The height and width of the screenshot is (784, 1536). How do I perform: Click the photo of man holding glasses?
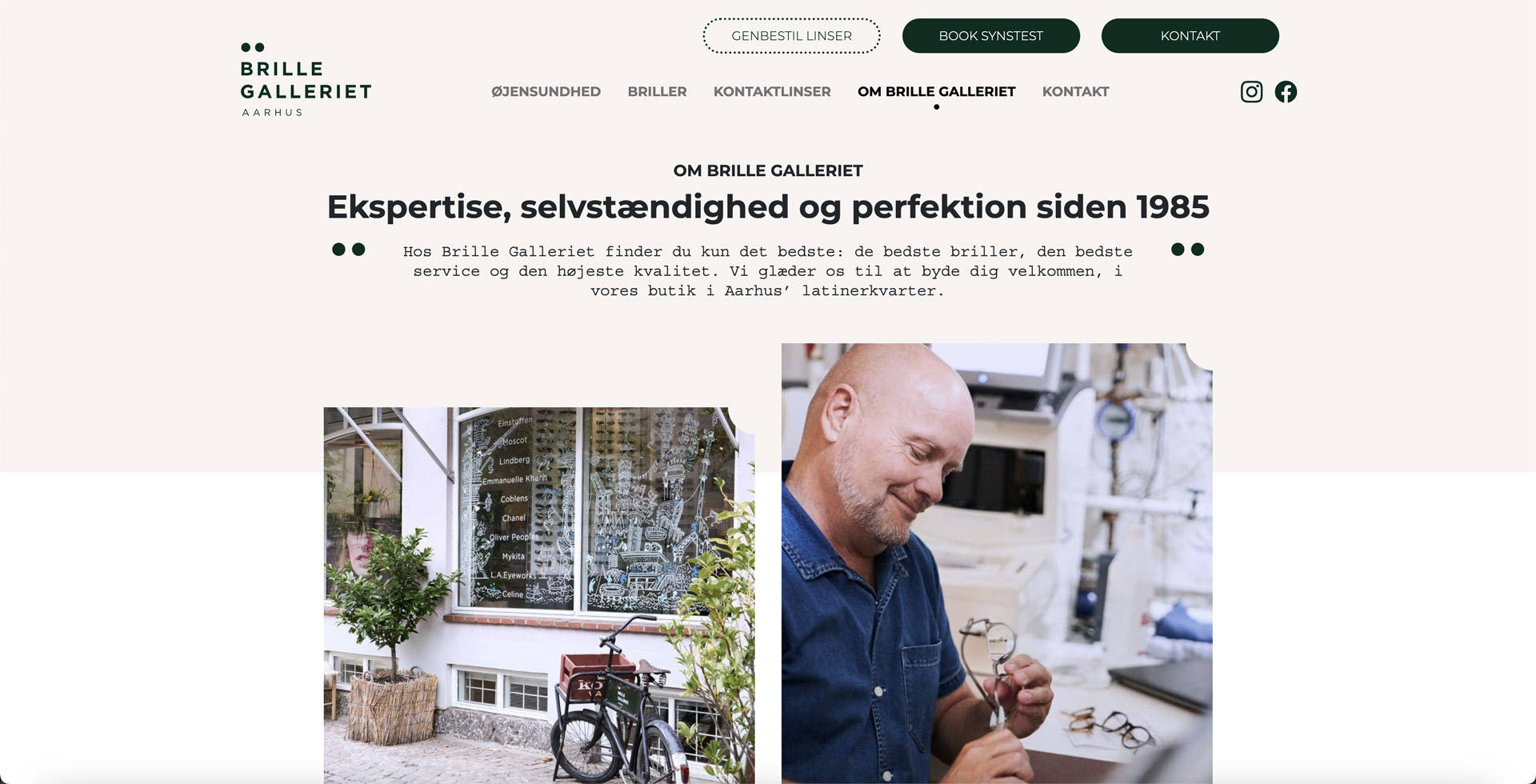997,563
